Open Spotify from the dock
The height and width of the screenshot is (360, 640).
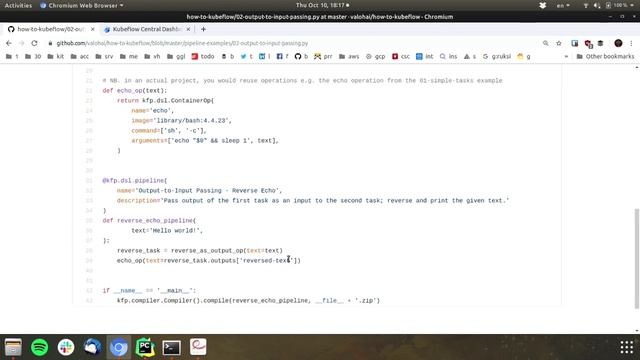coord(40,347)
